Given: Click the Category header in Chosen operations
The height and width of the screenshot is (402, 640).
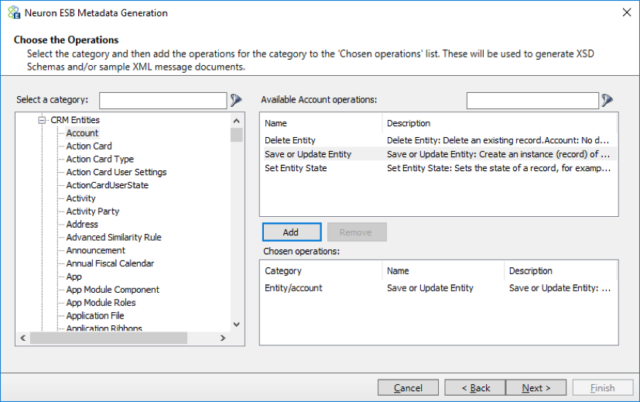Looking at the screenshot, I should tap(321, 271).
